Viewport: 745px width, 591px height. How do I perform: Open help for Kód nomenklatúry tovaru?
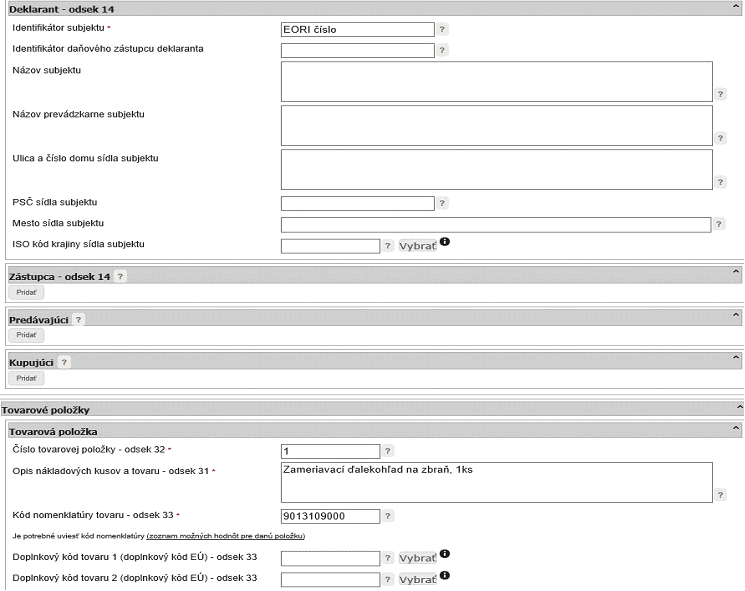point(388,516)
